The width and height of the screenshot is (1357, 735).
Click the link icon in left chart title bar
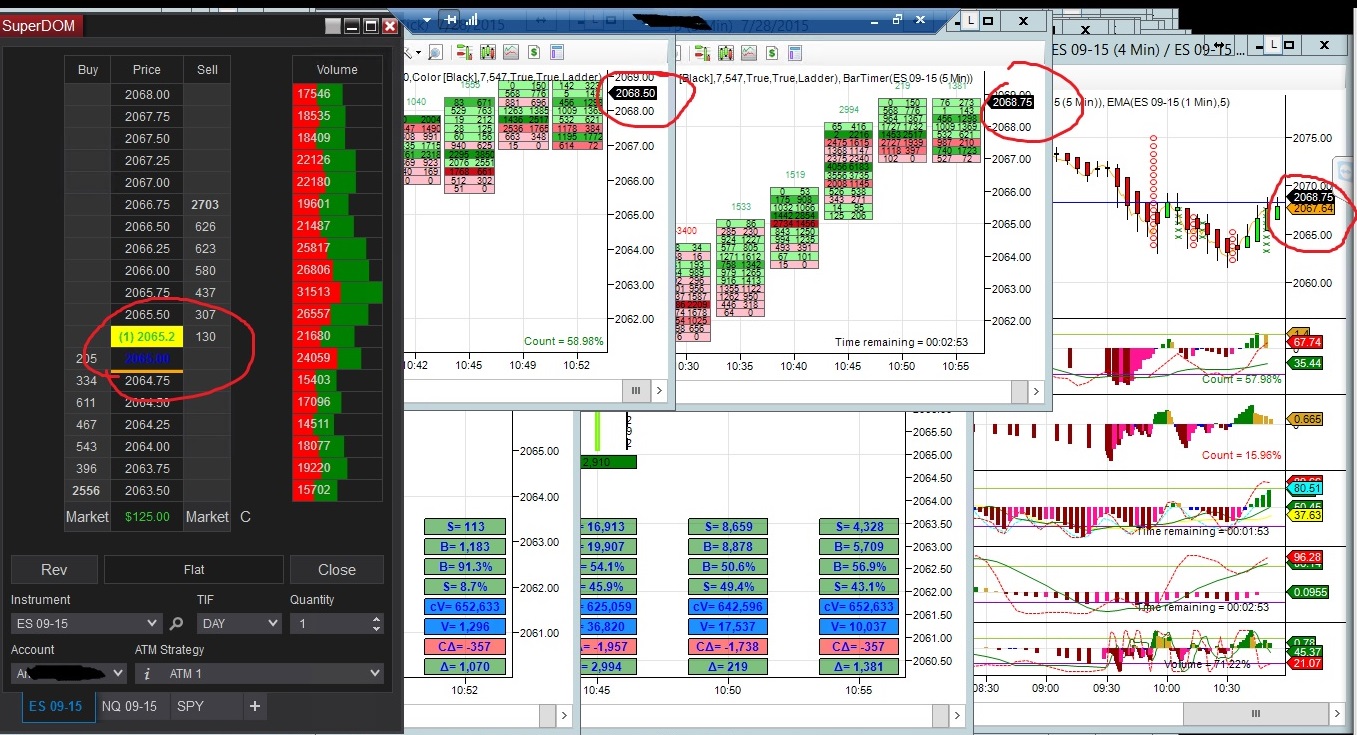(x=451, y=19)
